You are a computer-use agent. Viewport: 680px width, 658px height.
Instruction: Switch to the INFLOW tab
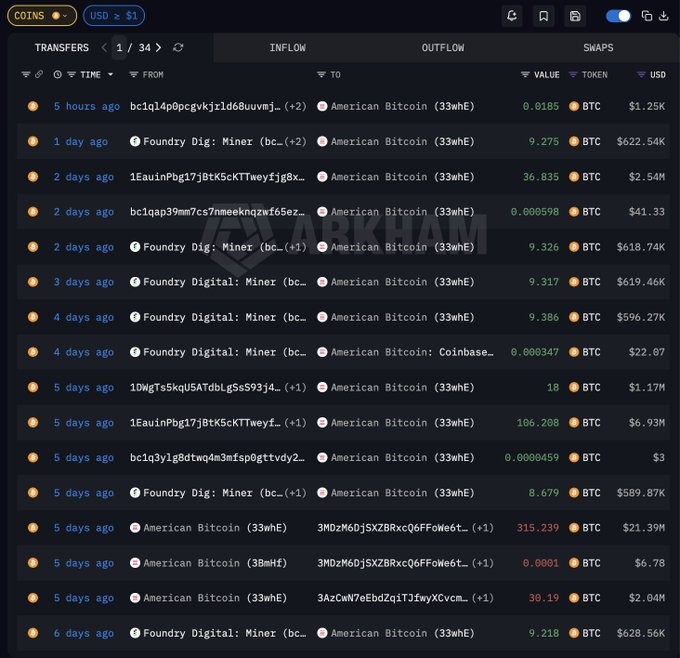point(287,48)
